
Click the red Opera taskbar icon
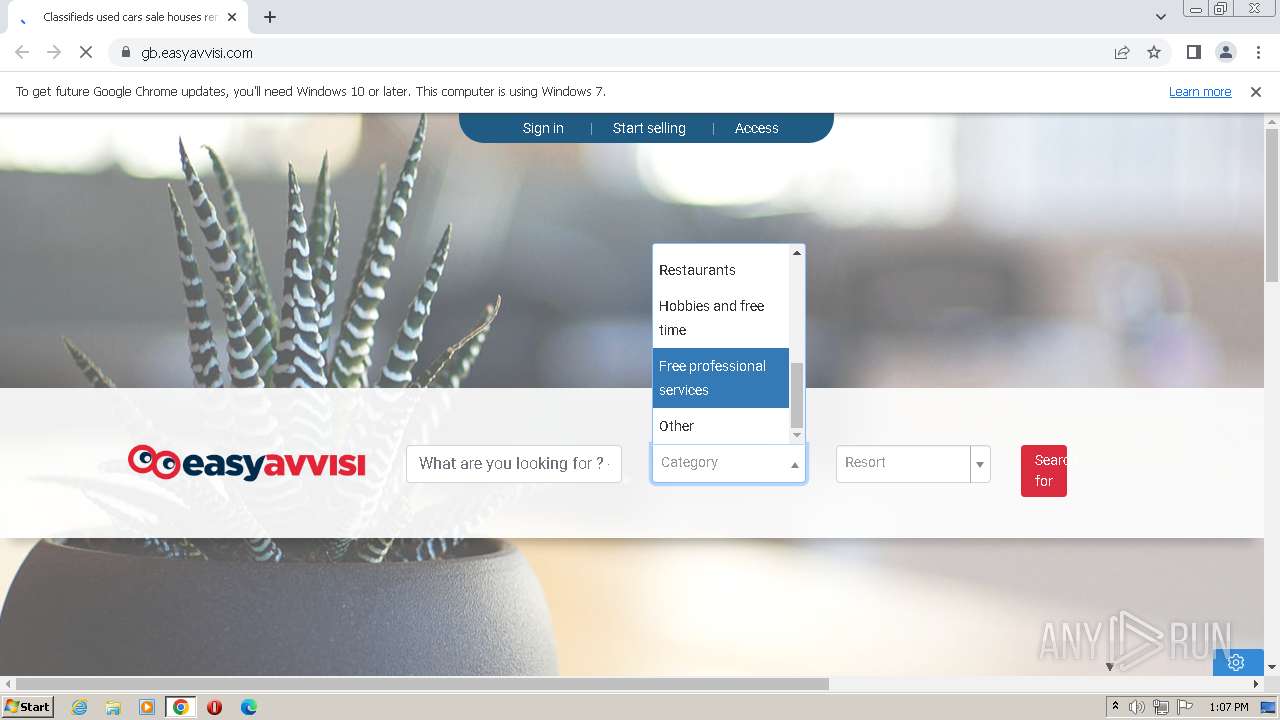[214, 707]
